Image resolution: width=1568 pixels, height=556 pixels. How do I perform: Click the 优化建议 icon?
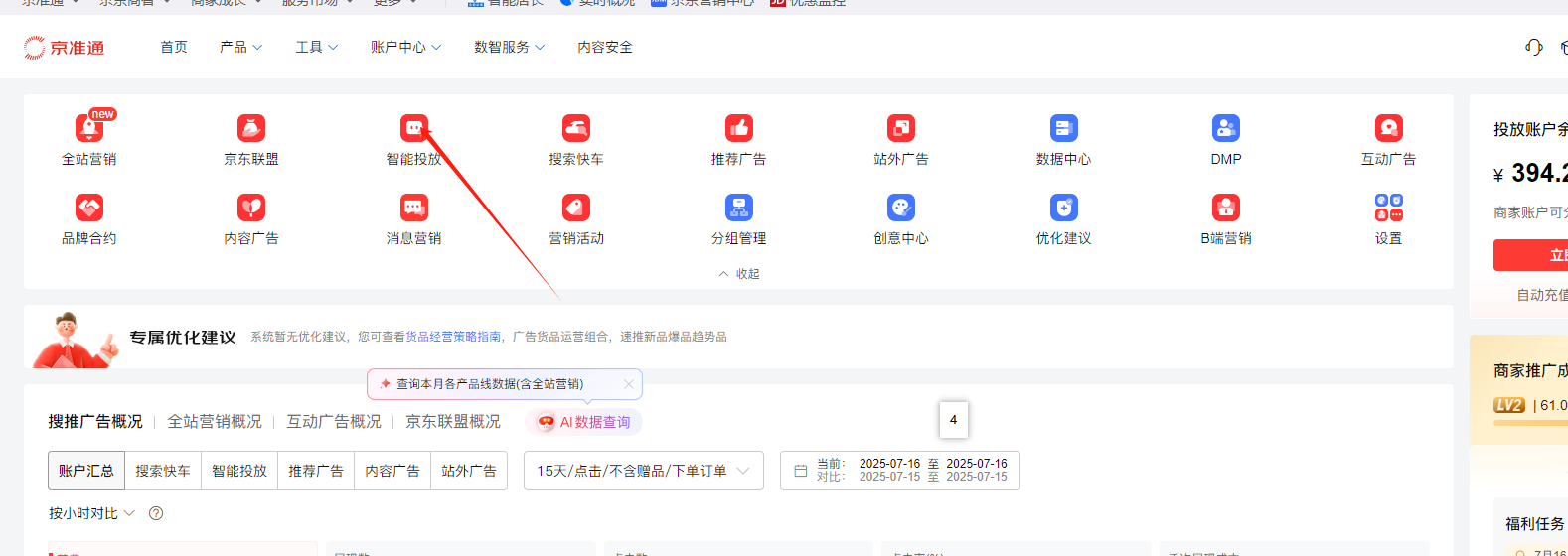point(1063,208)
